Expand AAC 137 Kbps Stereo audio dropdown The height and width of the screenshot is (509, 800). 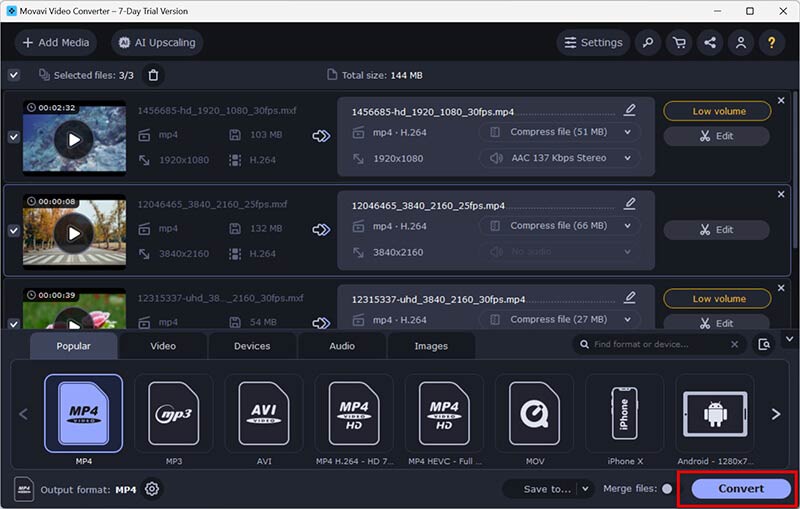[x=628, y=158]
